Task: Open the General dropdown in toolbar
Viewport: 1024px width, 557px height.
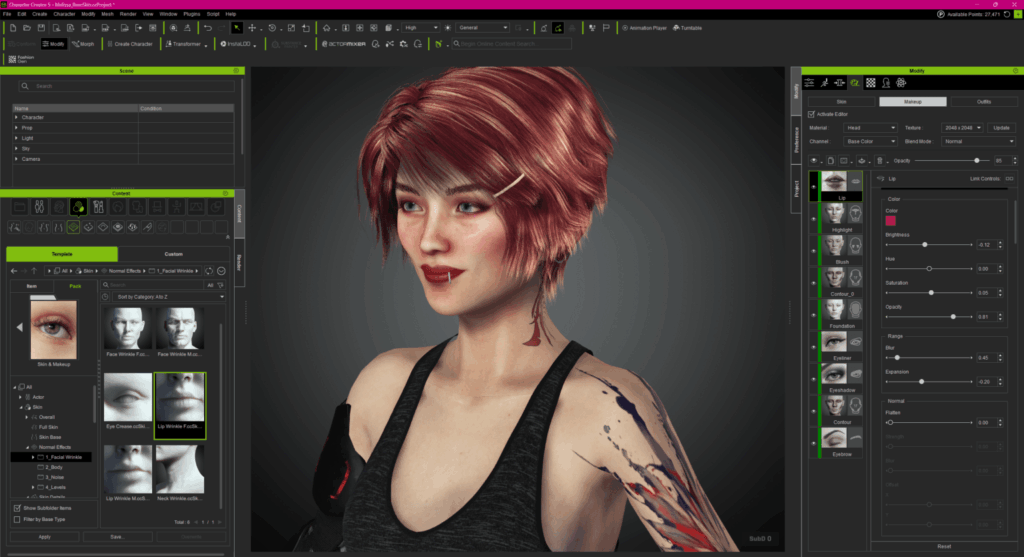Action: pyautogui.click(x=483, y=28)
